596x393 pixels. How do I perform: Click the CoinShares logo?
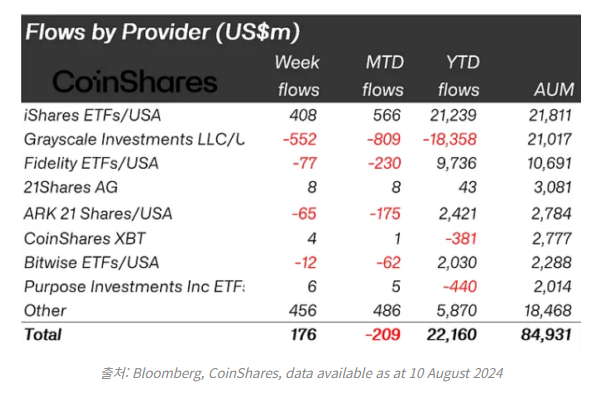(x=135, y=81)
